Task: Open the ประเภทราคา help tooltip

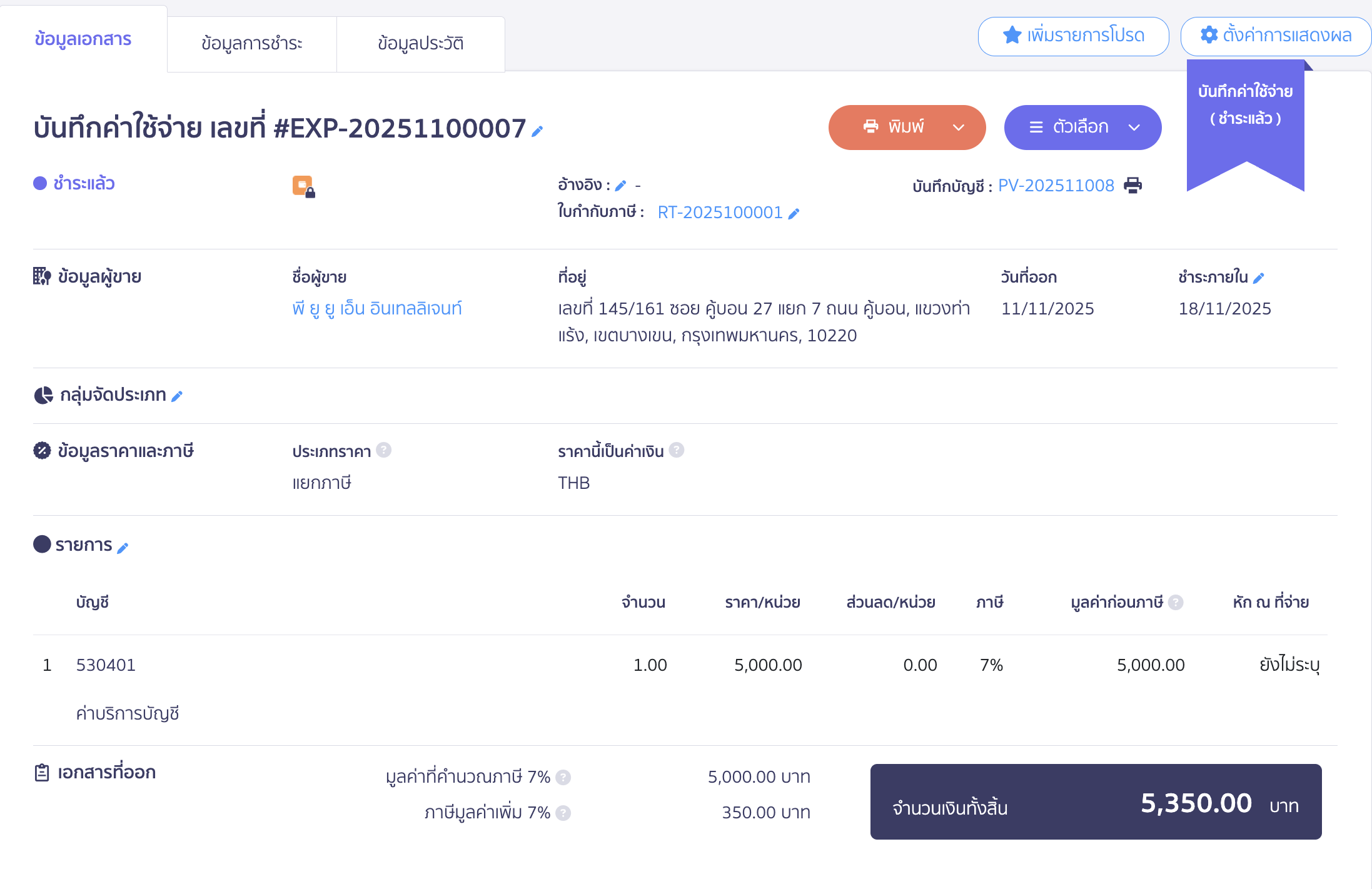Action: pyautogui.click(x=385, y=450)
